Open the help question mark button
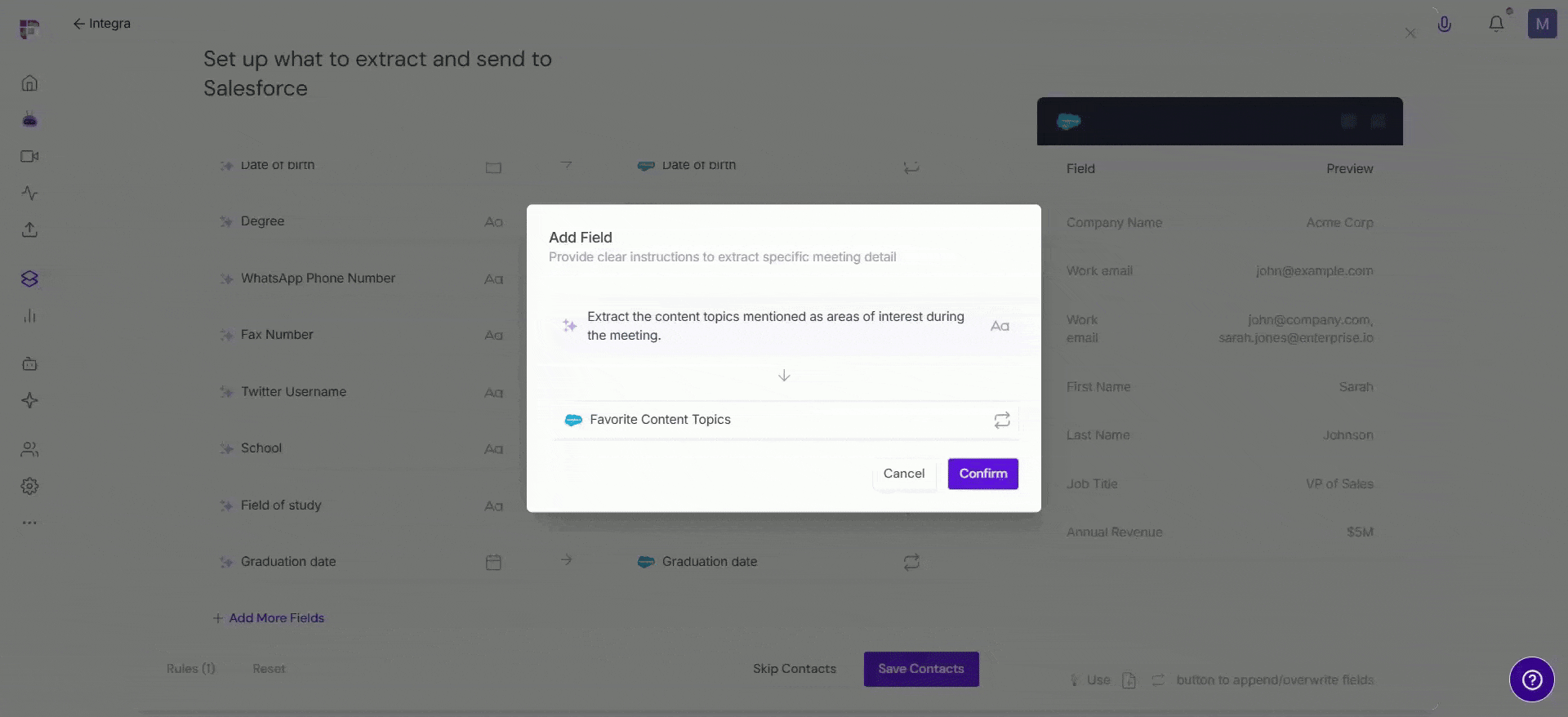The image size is (1568, 717). pos(1531,679)
